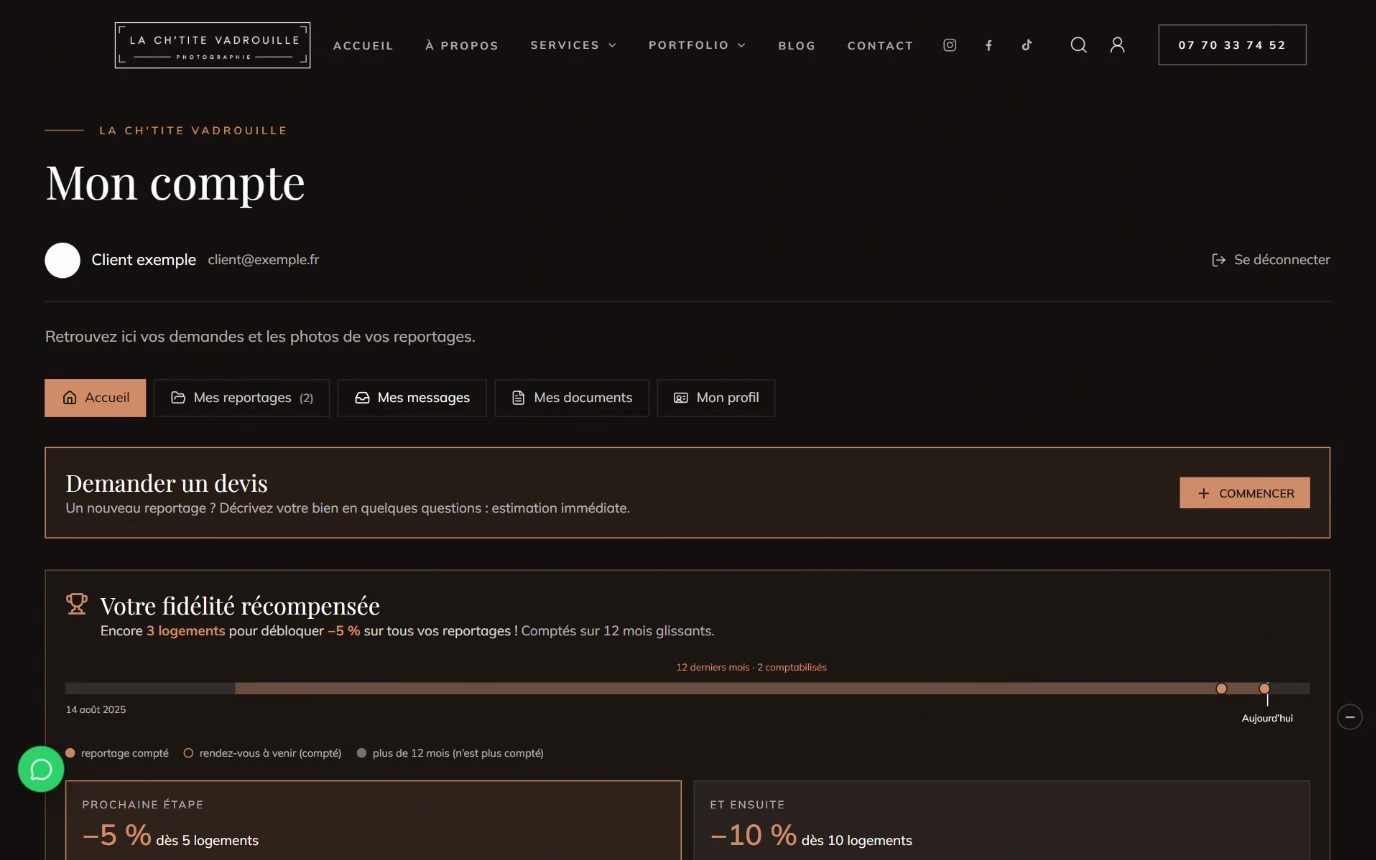Click La Ch'tite Vadrouille logo
1376x860 pixels.
(x=212, y=45)
